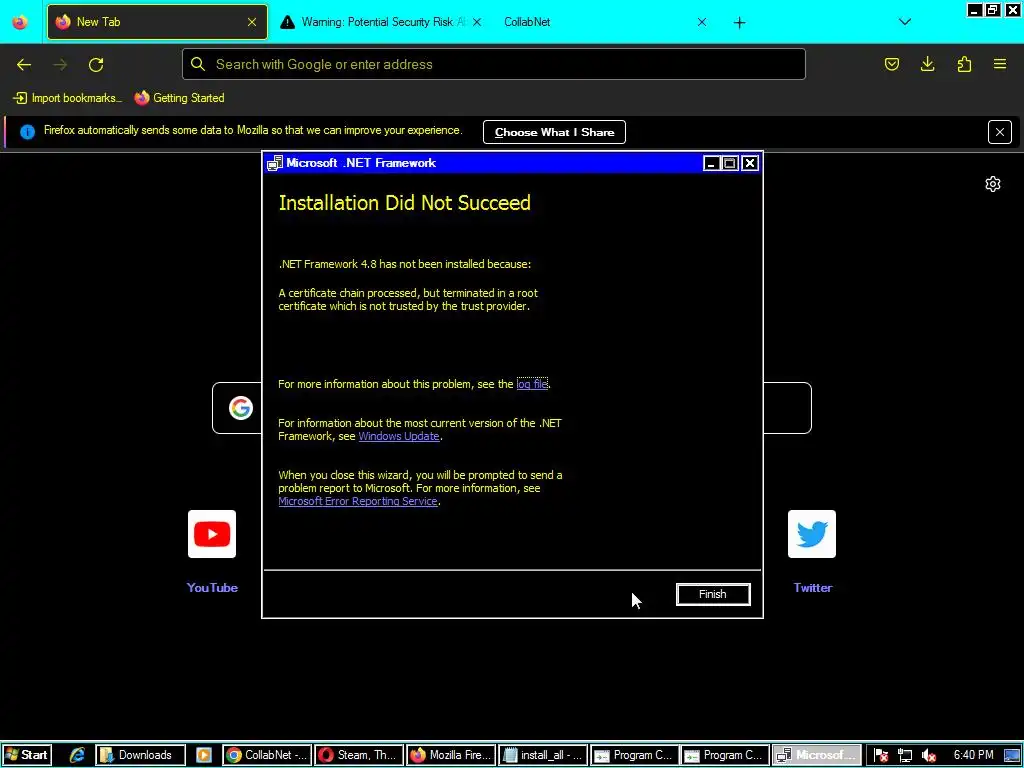The width and height of the screenshot is (1024, 768).
Task: Click Microsoft .NET taskbar button
Action: 816,755
